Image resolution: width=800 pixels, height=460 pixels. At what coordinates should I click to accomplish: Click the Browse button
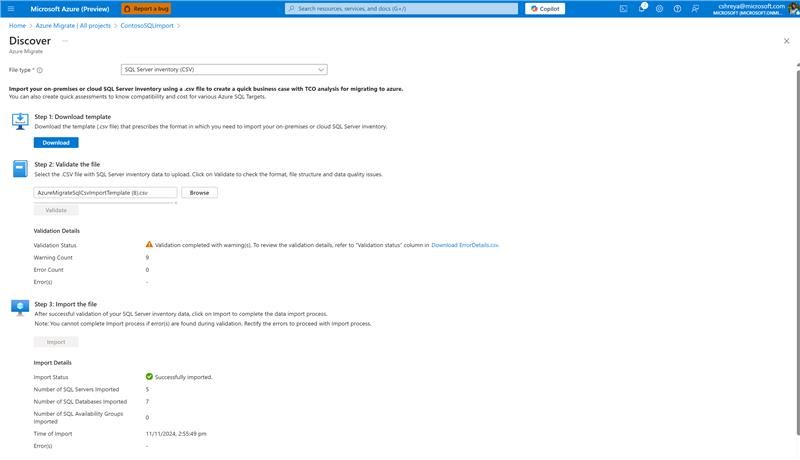199,193
